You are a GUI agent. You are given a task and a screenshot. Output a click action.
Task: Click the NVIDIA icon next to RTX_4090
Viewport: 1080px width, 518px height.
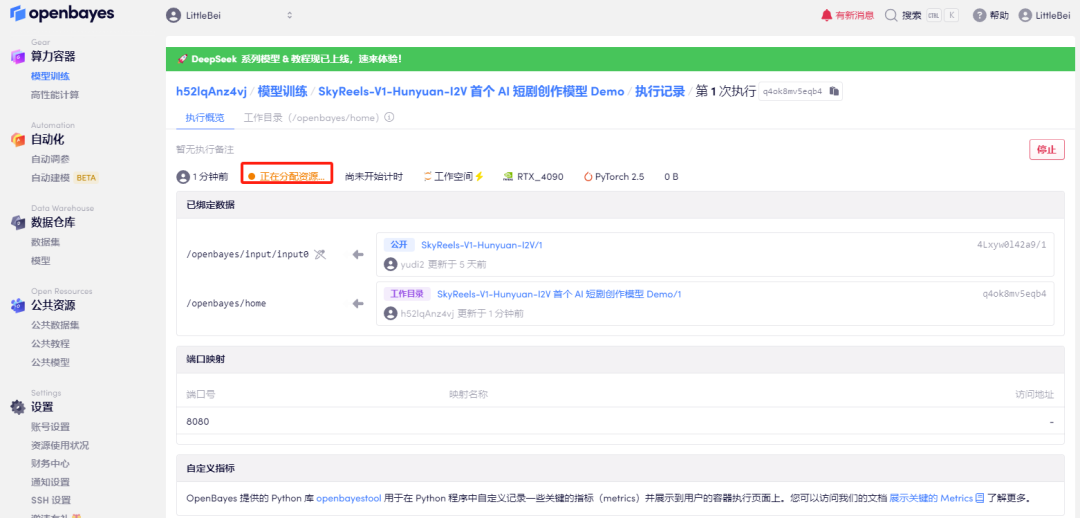pyautogui.click(x=509, y=176)
